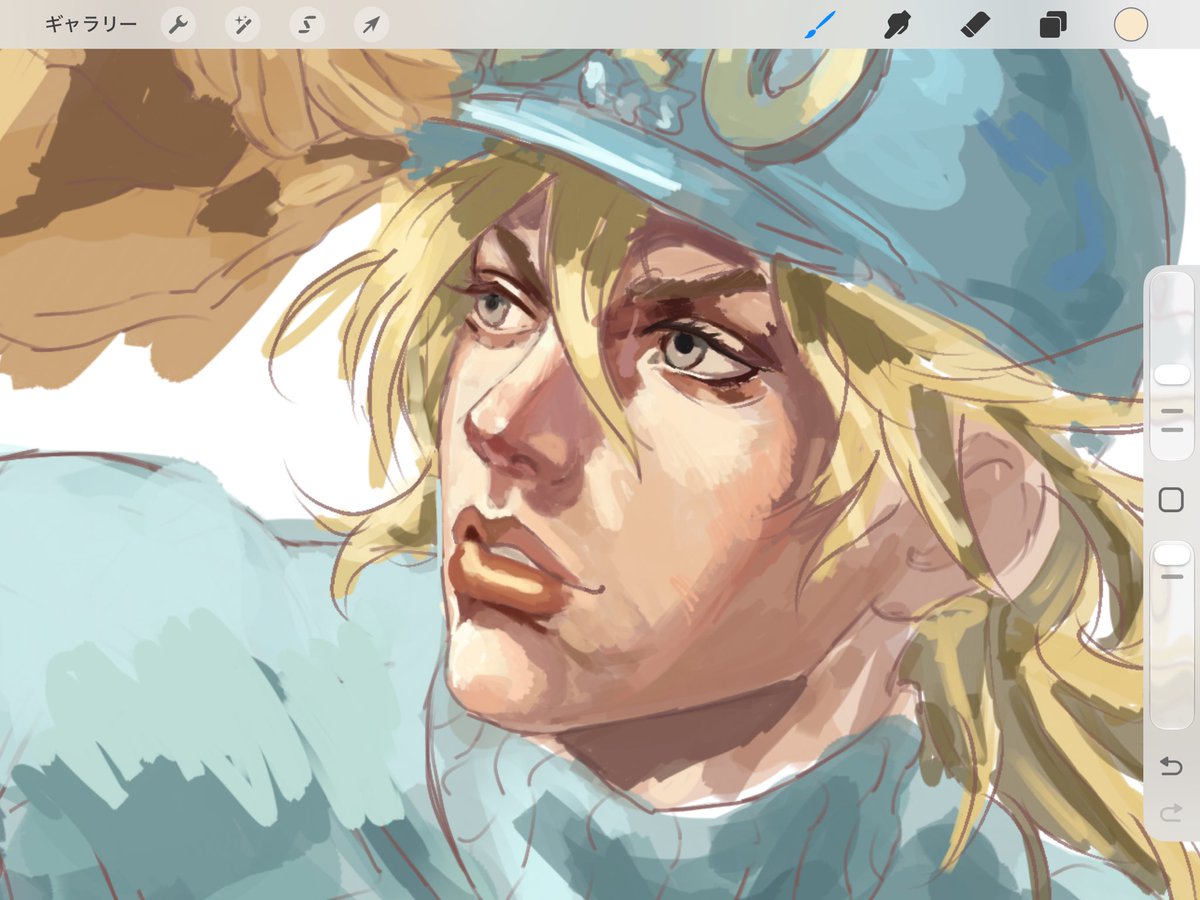This screenshot has height=900, width=1200.
Task: Undo the last stroke with the undo arrow
Action: [1171, 766]
